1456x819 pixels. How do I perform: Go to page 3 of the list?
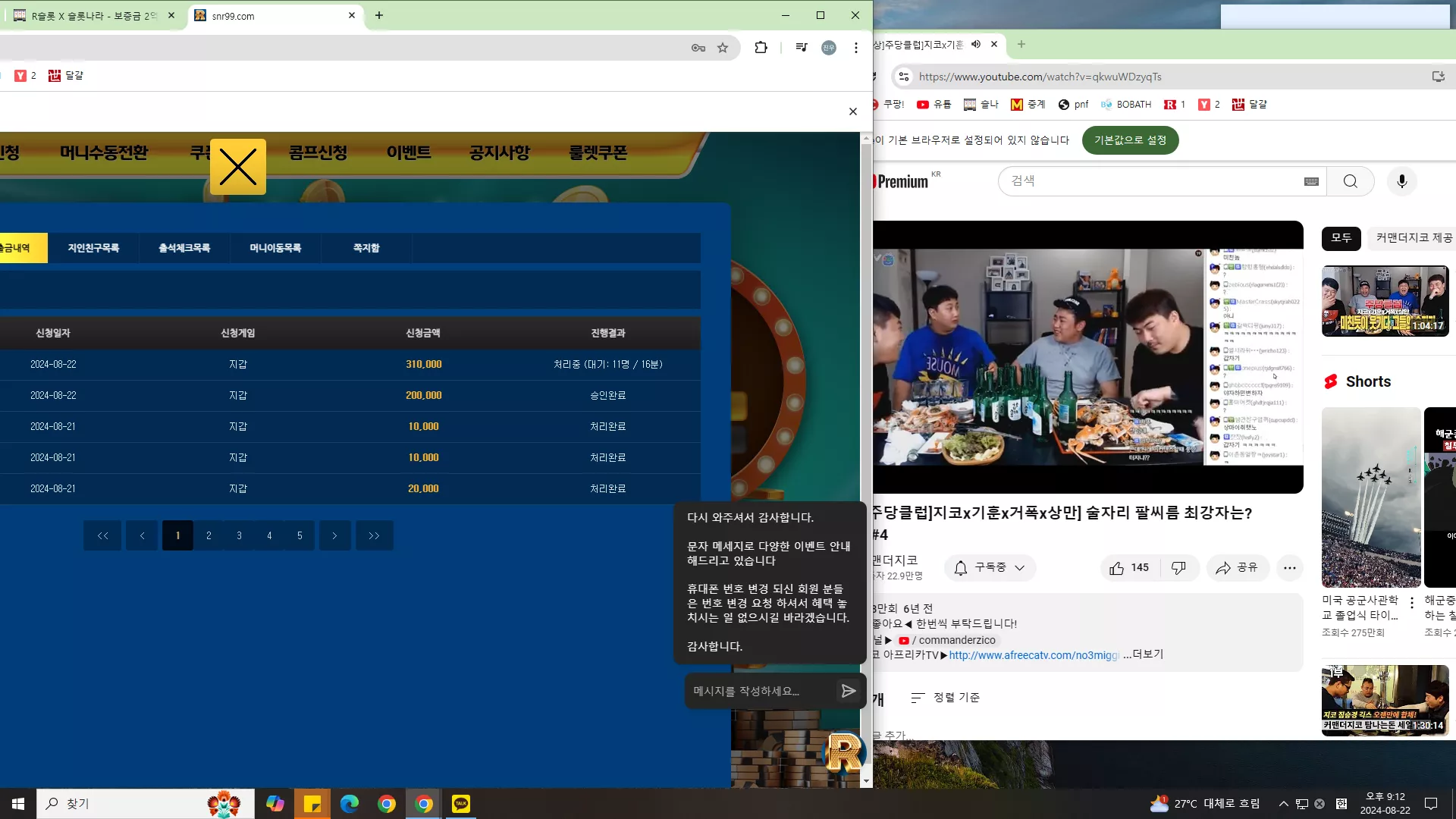click(239, 535)
